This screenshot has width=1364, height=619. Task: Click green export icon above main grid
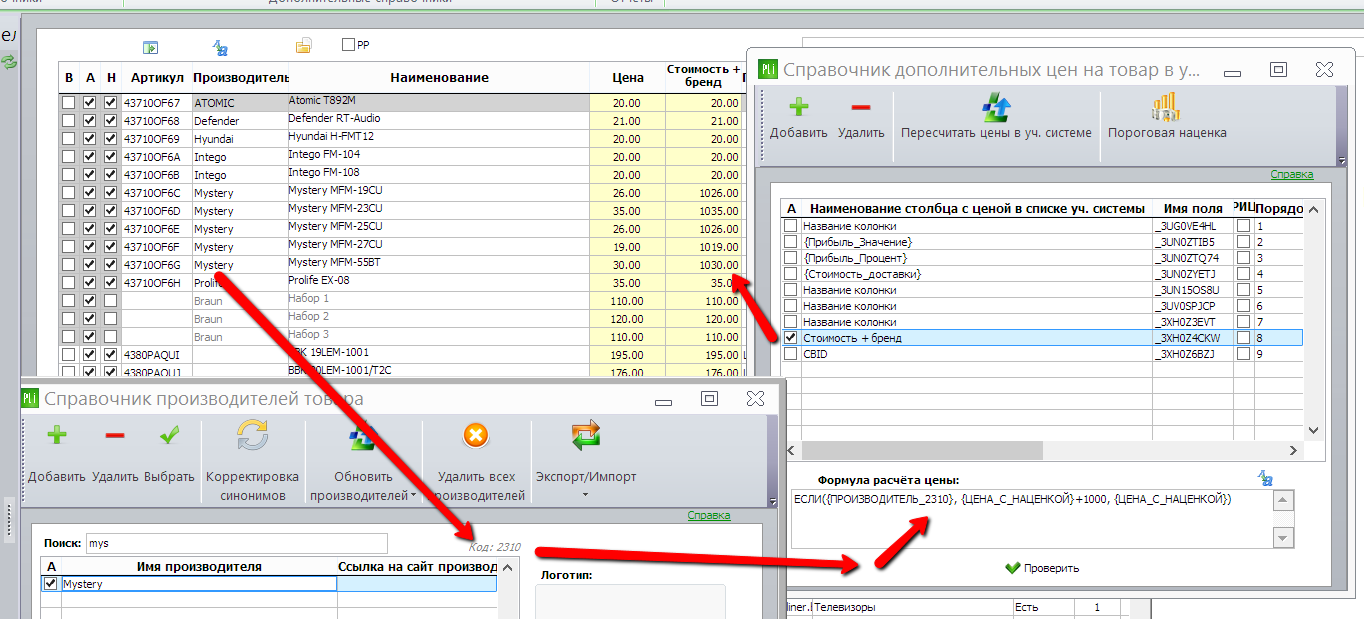pyautogui.click(x=150, y=46)
